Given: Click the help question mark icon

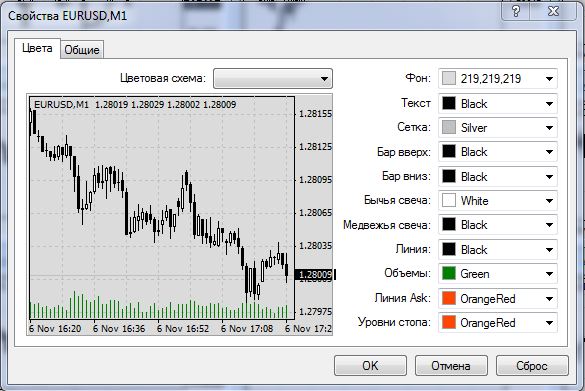Looking at the screenshot, I should coord(516,11).
